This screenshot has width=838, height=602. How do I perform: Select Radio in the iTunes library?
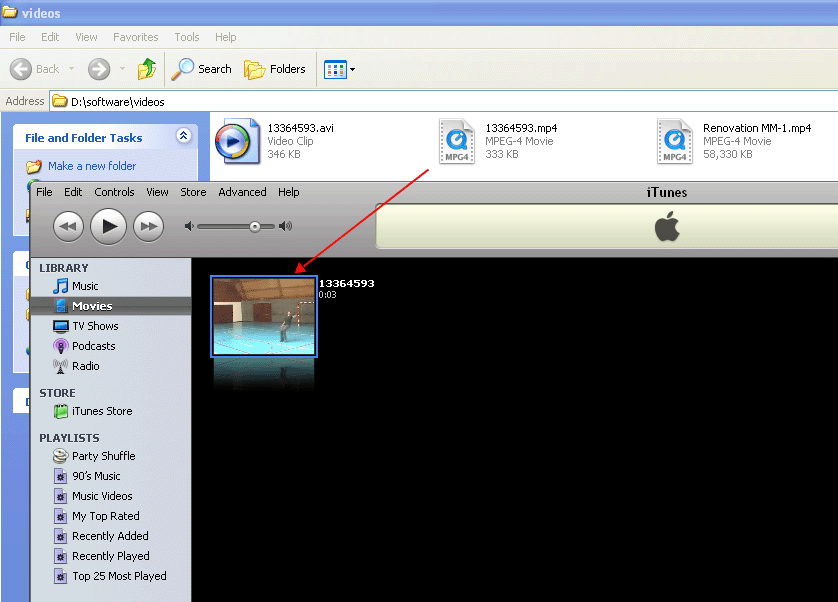[111, 366]
